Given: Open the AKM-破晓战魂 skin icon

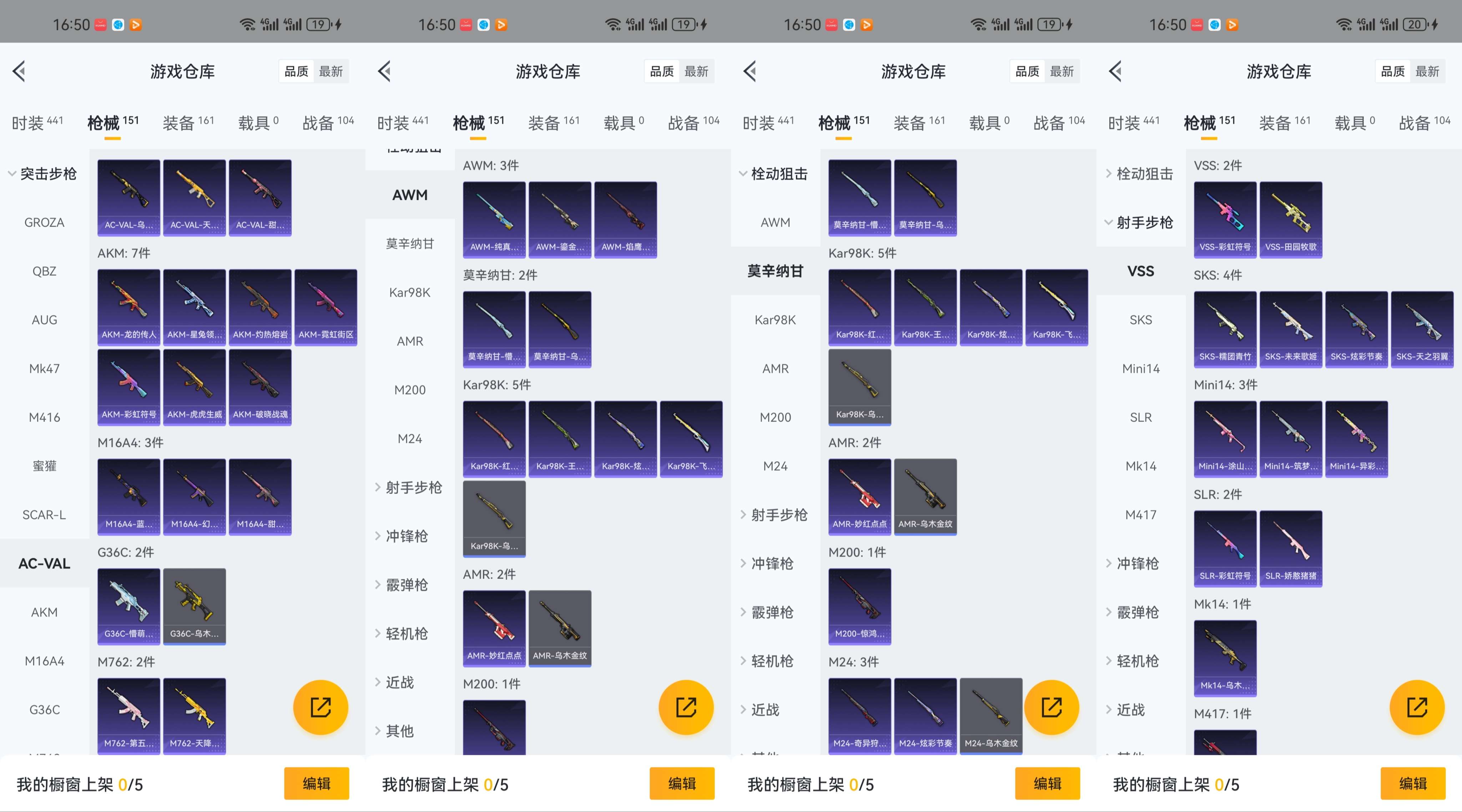Looking at the screenshot, I should click(x=260, y=387).
